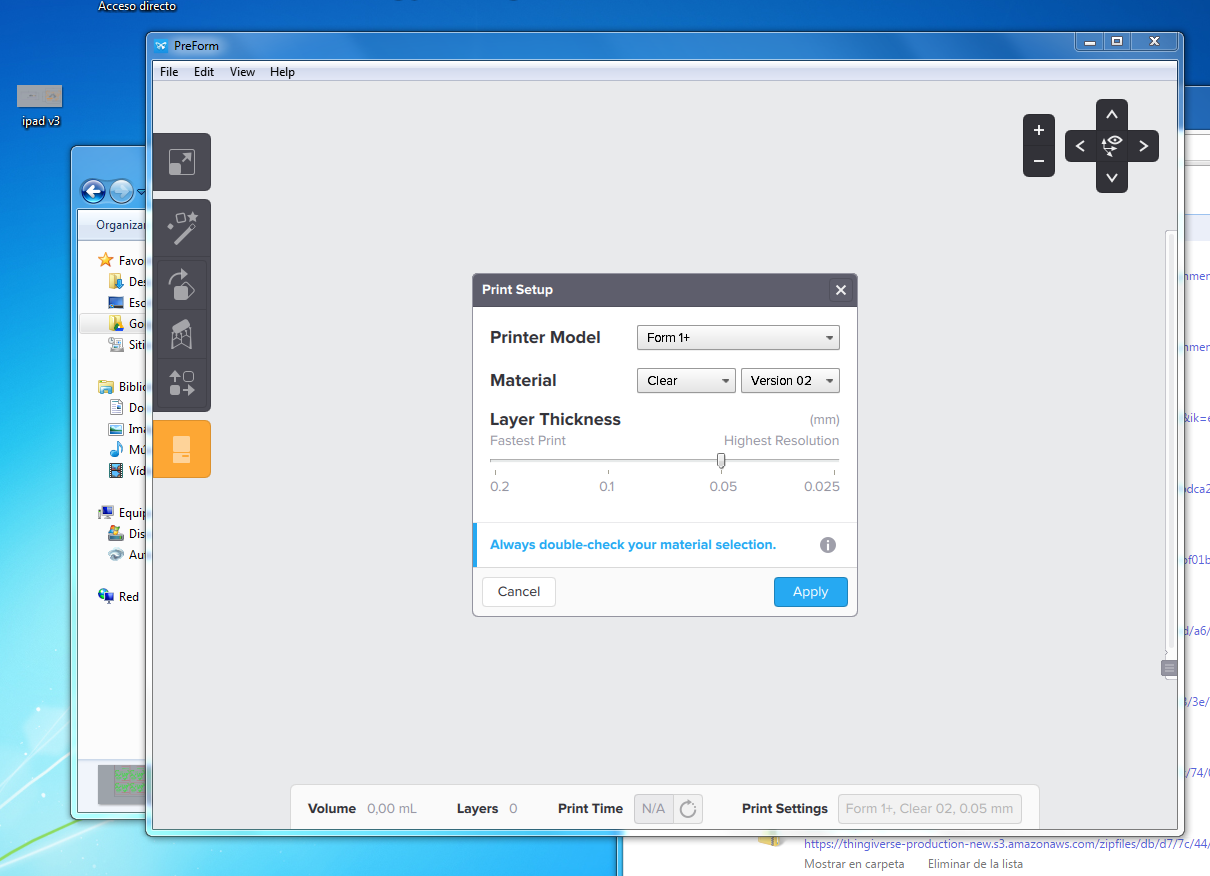The height and width of the screenshot is (876, 1210).
Task: Zoom in with the plus button
Action: click(1039, 130)
